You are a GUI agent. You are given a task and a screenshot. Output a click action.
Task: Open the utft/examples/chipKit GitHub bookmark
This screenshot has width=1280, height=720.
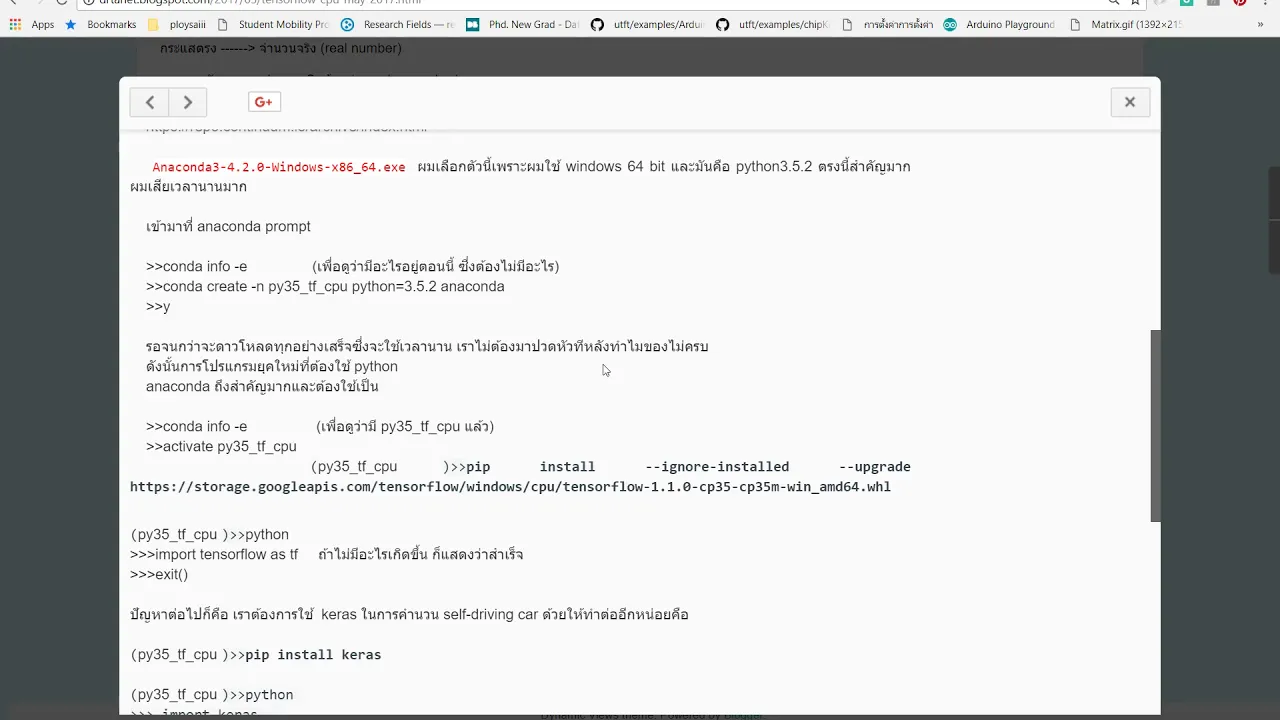pyautogui.click(x=772, y=24)
